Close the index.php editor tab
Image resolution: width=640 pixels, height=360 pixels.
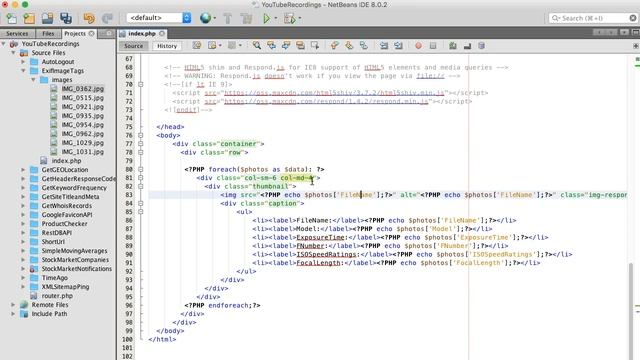coord(162,33)
